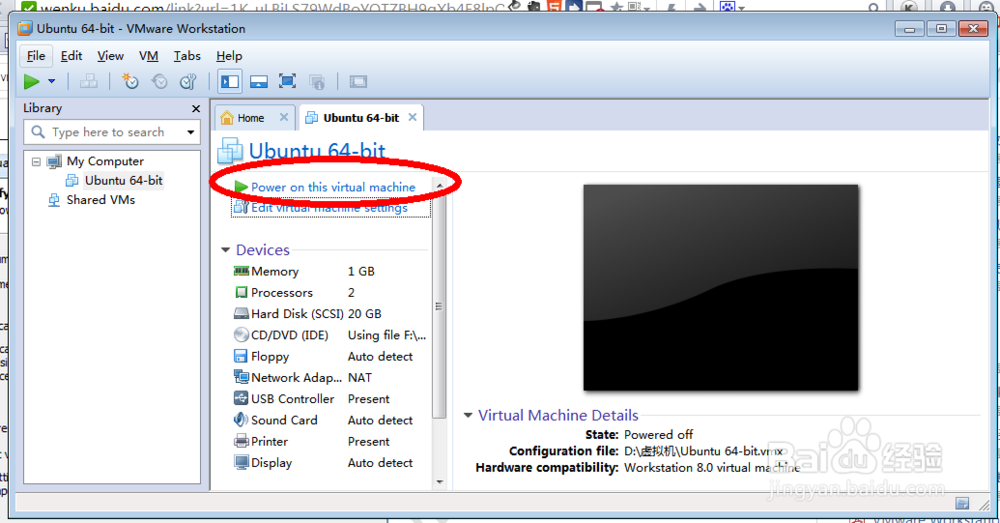Click the VM black screen preview thumbnail

pos(721,288)
